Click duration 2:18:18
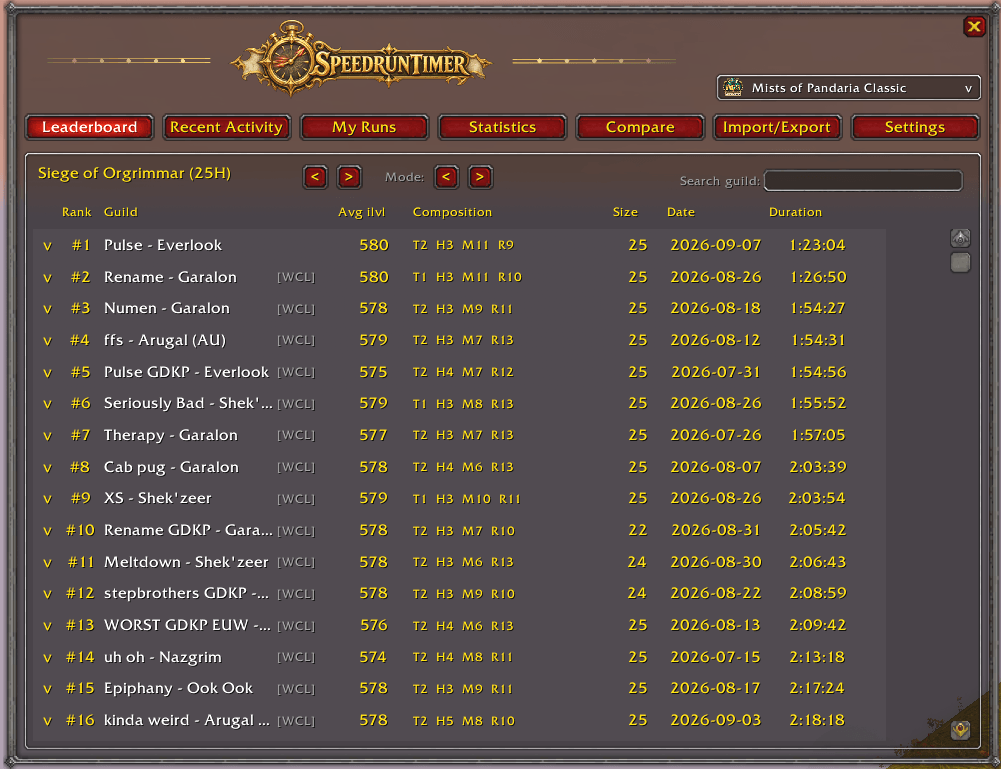This screenshot has height=769, width=1001. click(817, 720)
